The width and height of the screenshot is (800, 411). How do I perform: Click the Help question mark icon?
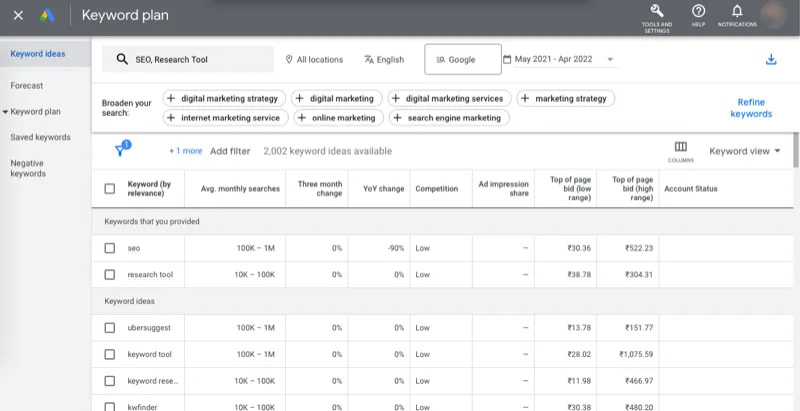(x=698, y=11)
